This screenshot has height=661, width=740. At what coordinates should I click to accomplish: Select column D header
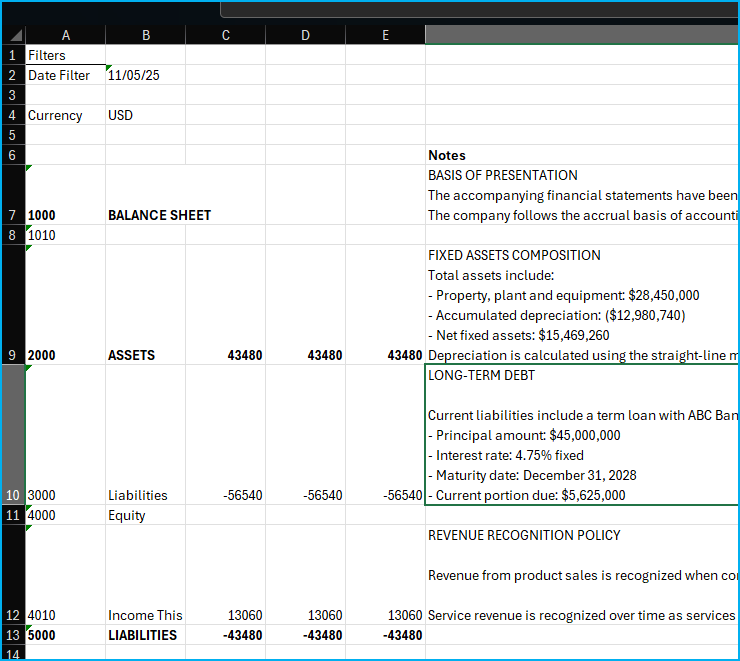[x=305, y=35]
